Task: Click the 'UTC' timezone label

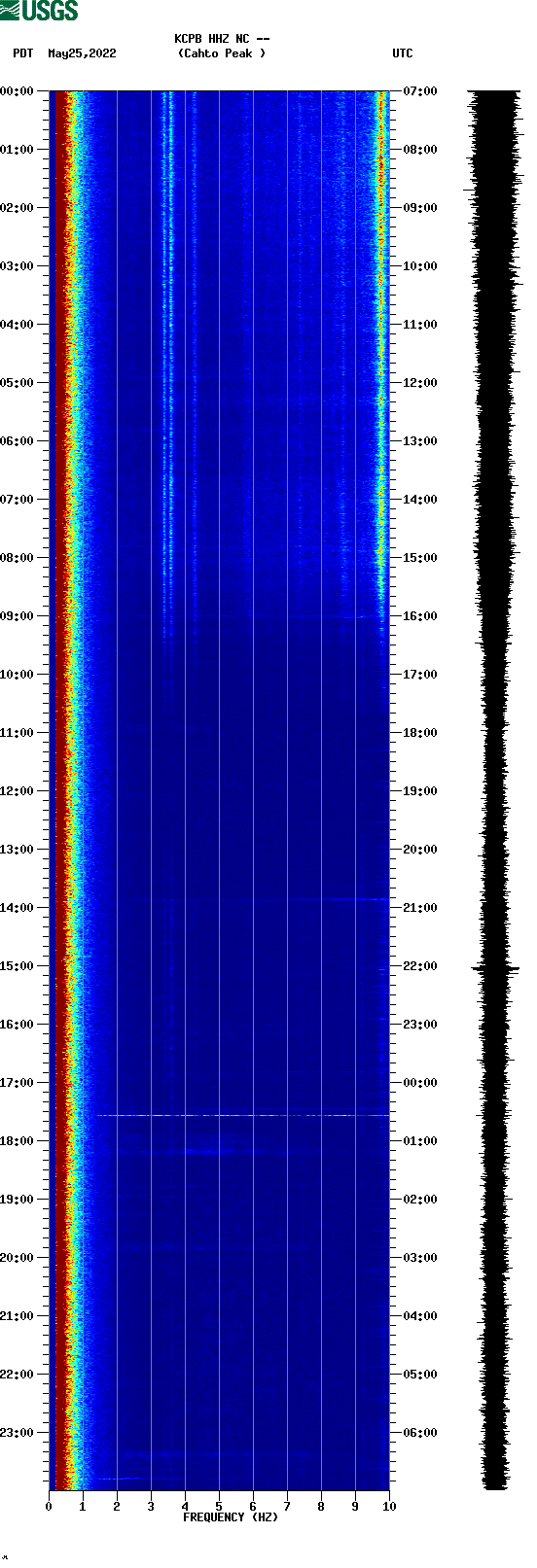Action: click(x=403, y=53)
